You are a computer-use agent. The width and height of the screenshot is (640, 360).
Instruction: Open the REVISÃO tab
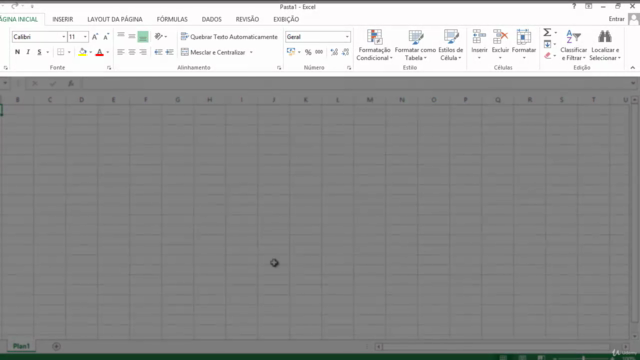(x=247, y=19)
